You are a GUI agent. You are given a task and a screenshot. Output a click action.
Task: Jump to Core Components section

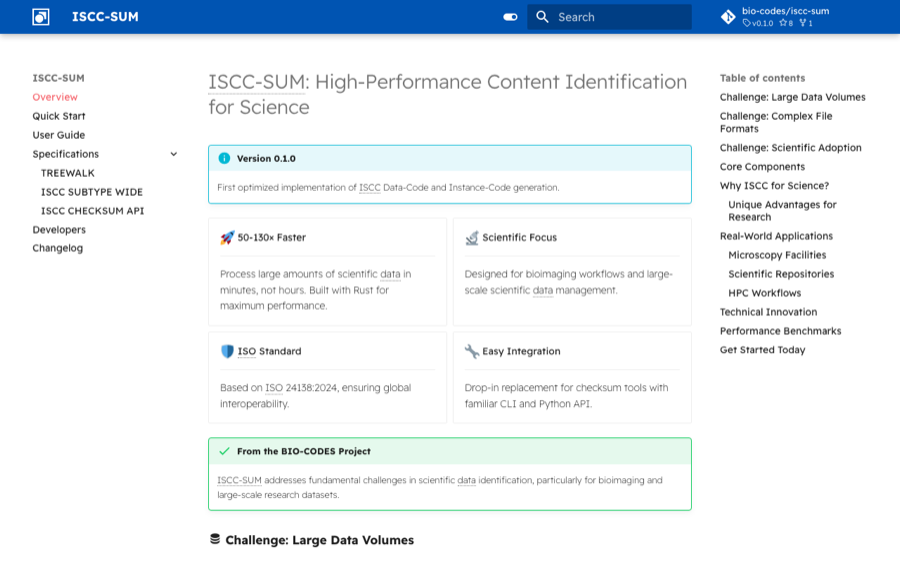coord(762,166)
